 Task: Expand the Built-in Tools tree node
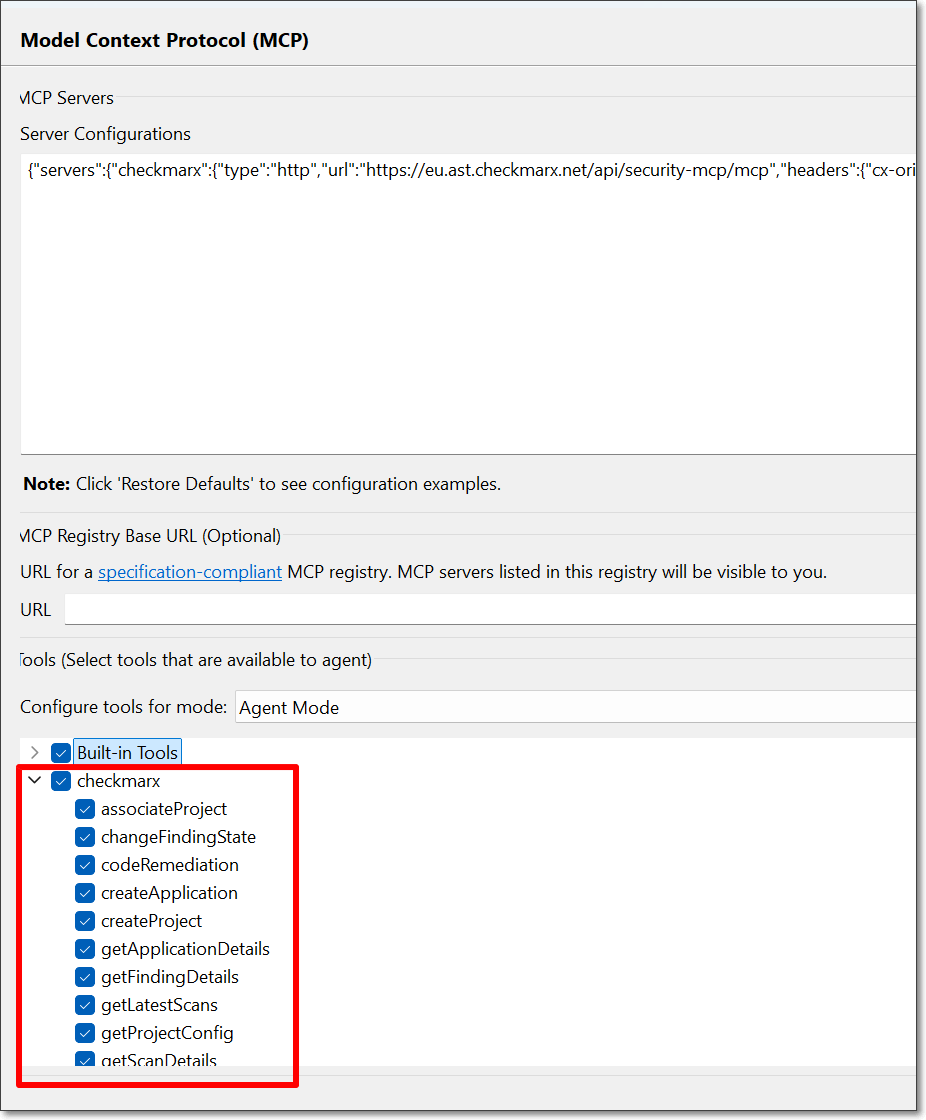[x=34, y=753]
